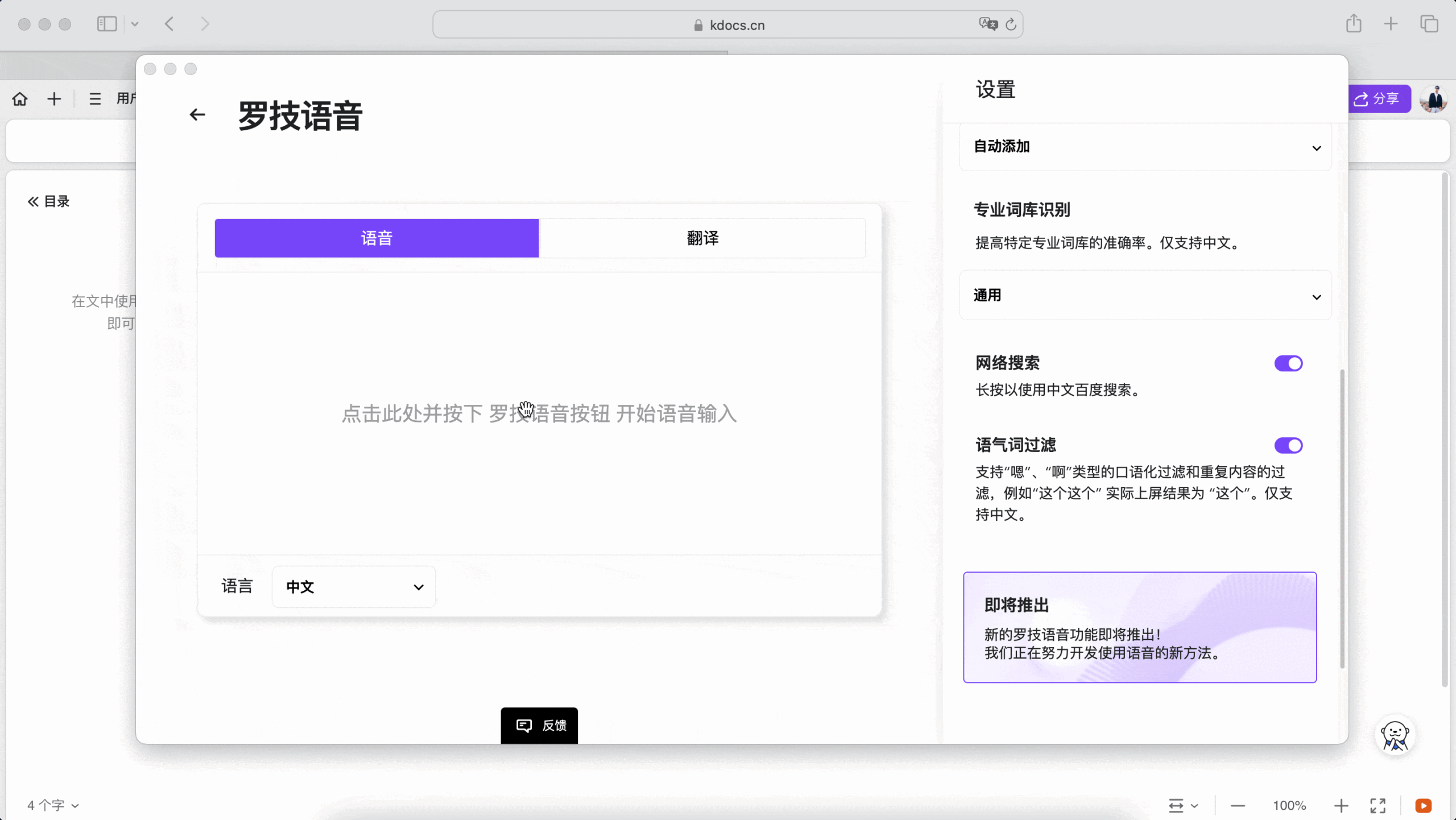Turn off the 语气词过滤 switch

tap(1288, 445)
